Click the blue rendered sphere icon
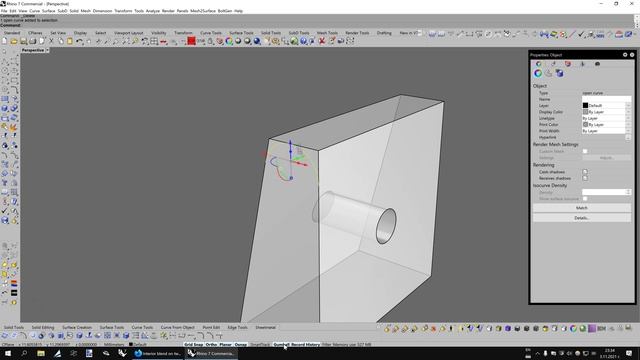The image size is (640, 360). (257, 41)
